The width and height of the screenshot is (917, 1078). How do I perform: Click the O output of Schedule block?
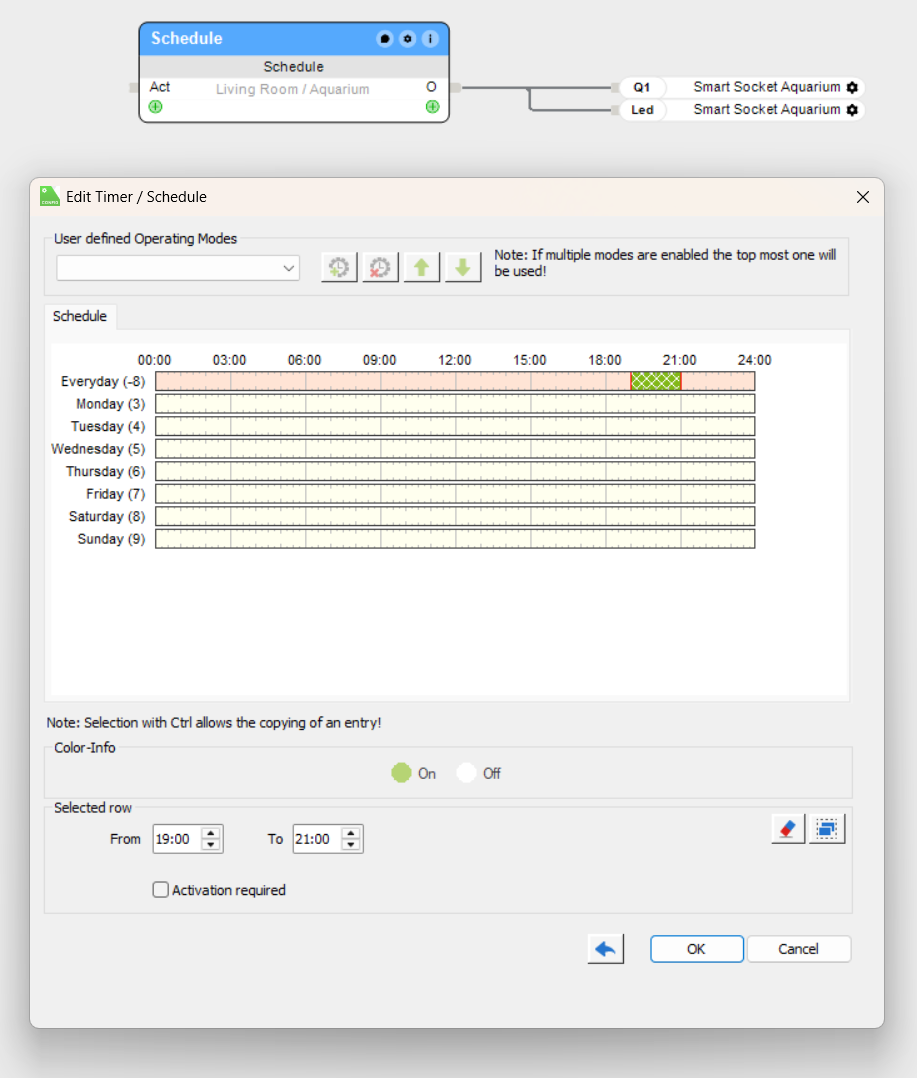pyautogui.click(x=432, y=87)
